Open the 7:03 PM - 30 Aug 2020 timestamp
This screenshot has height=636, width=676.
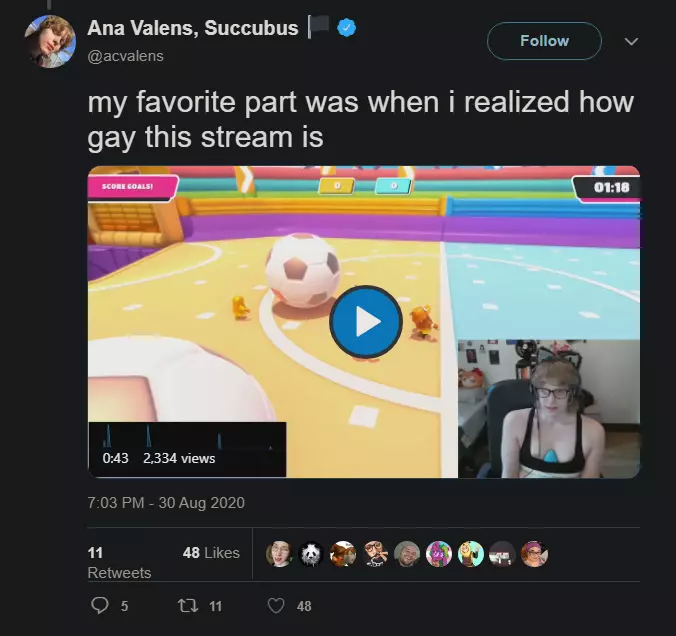coord(166,503)
